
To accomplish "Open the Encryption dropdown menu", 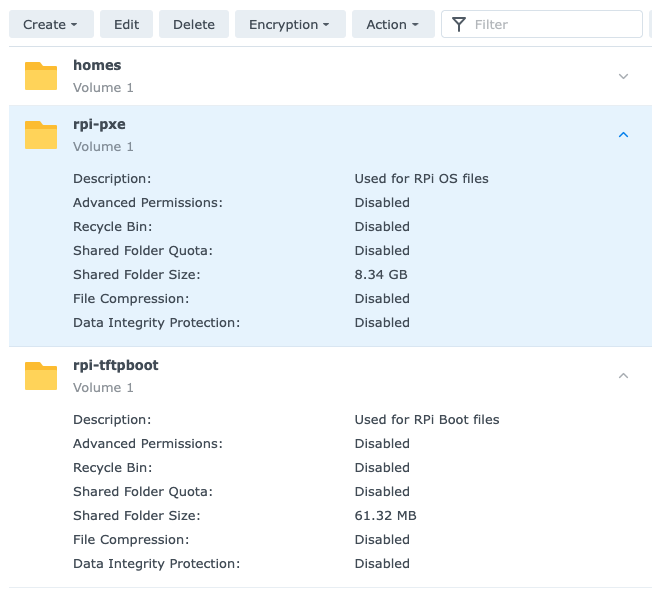I will coord(290,25).
